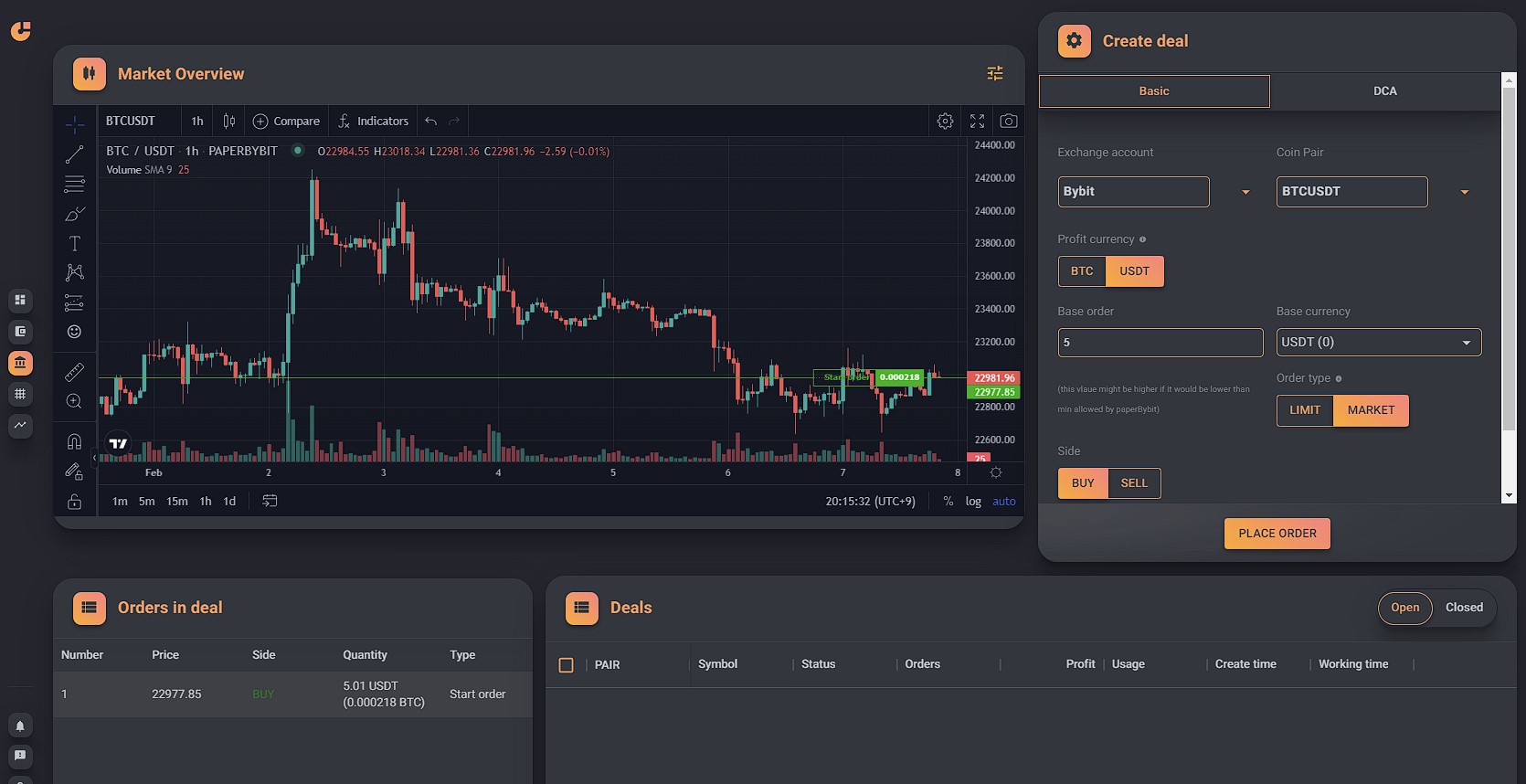
Task: Select USDT as profit currency
Action: (x=1135, y=271)
